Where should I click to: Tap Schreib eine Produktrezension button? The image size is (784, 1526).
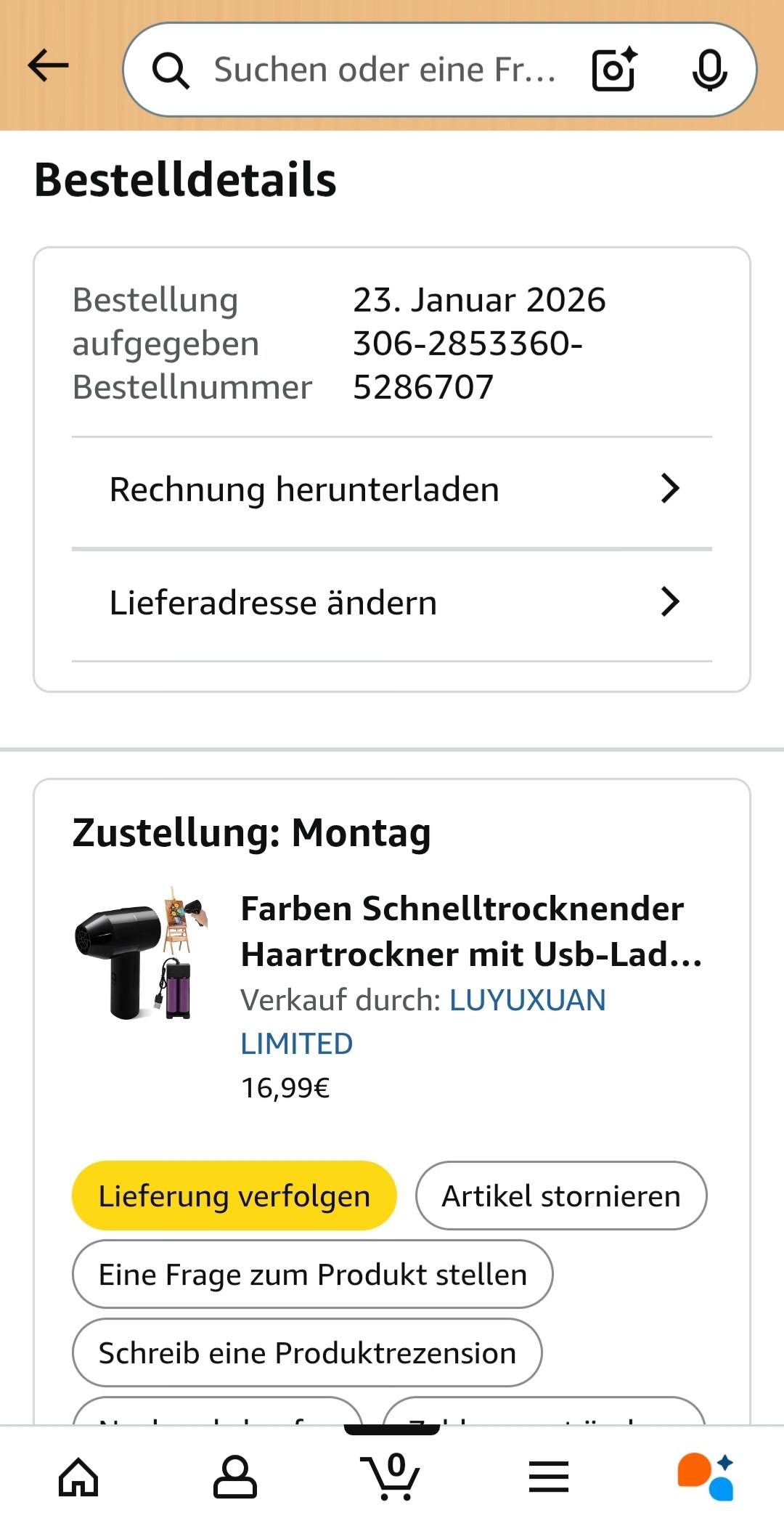tap(307, 1353)
